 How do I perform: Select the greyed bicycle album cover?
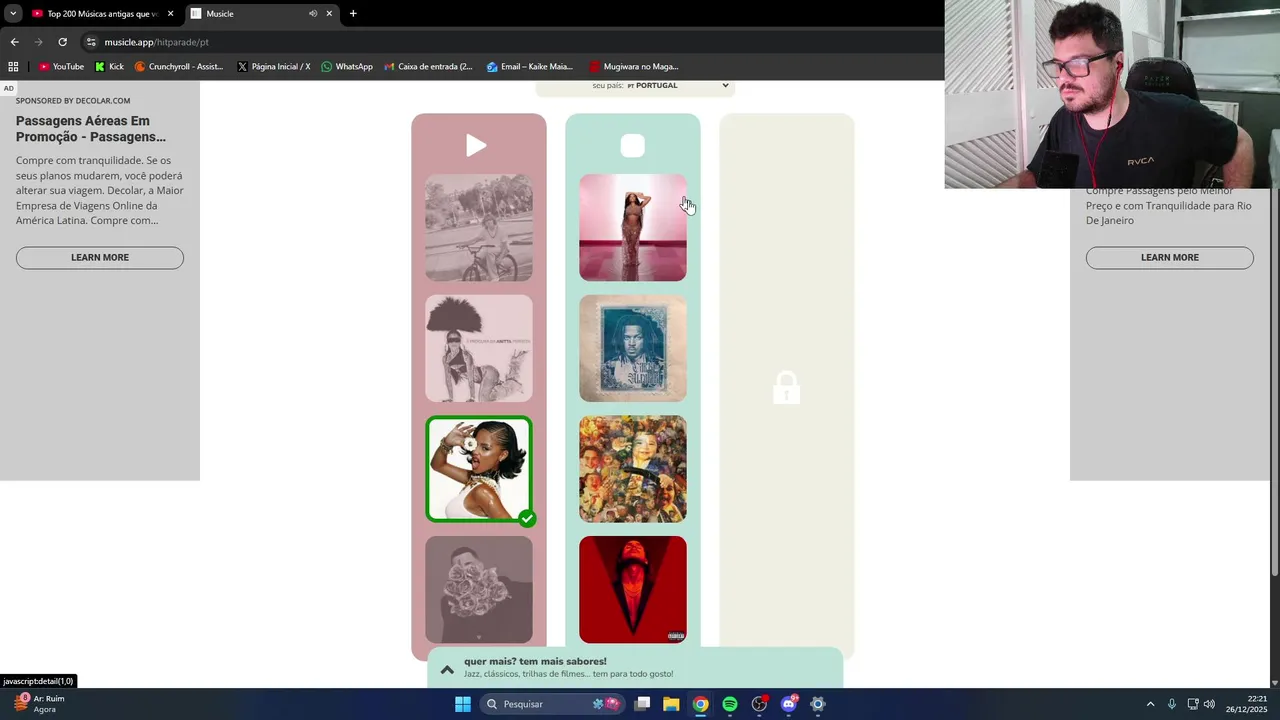pos(479,228)
